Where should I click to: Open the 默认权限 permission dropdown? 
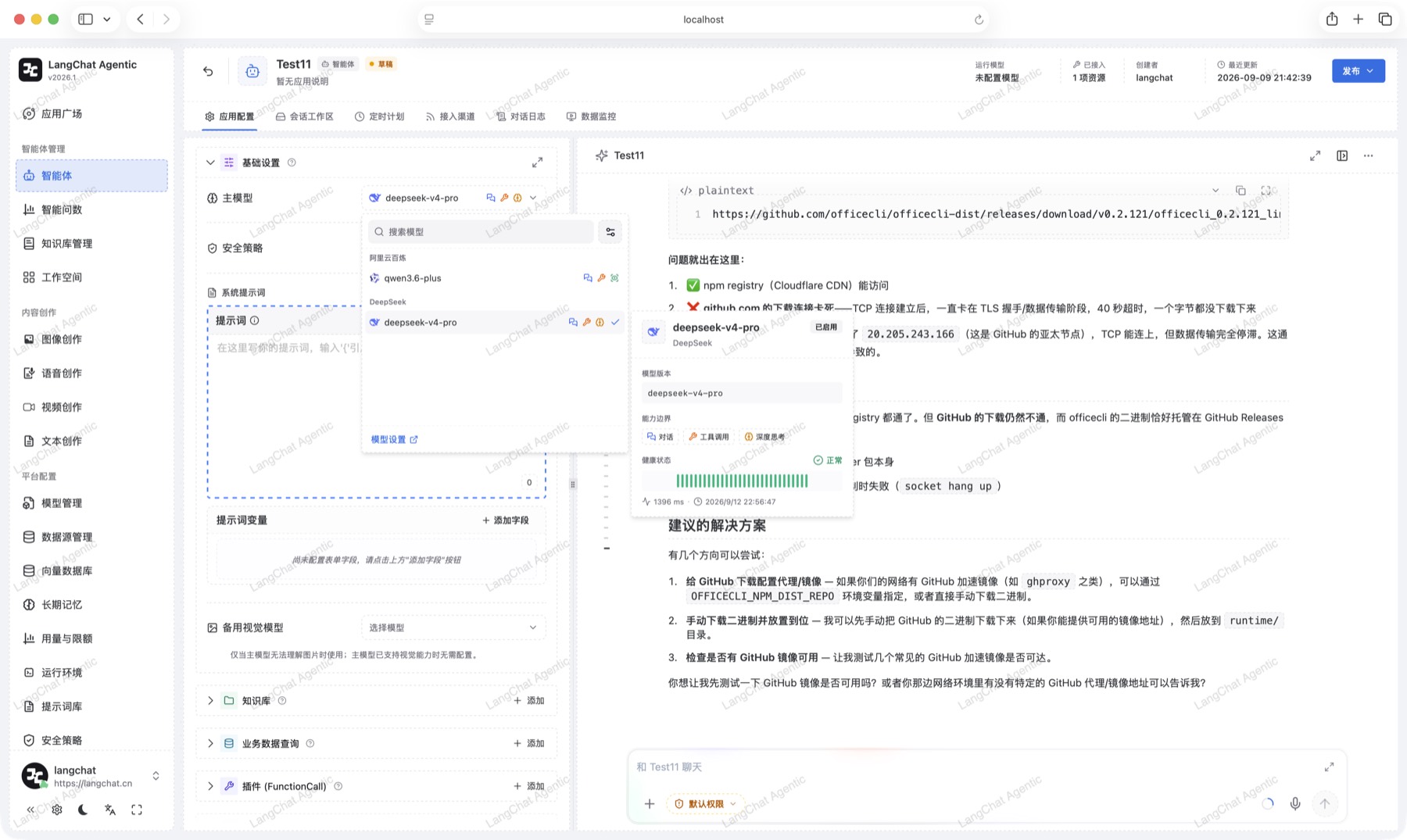(705, 803)
